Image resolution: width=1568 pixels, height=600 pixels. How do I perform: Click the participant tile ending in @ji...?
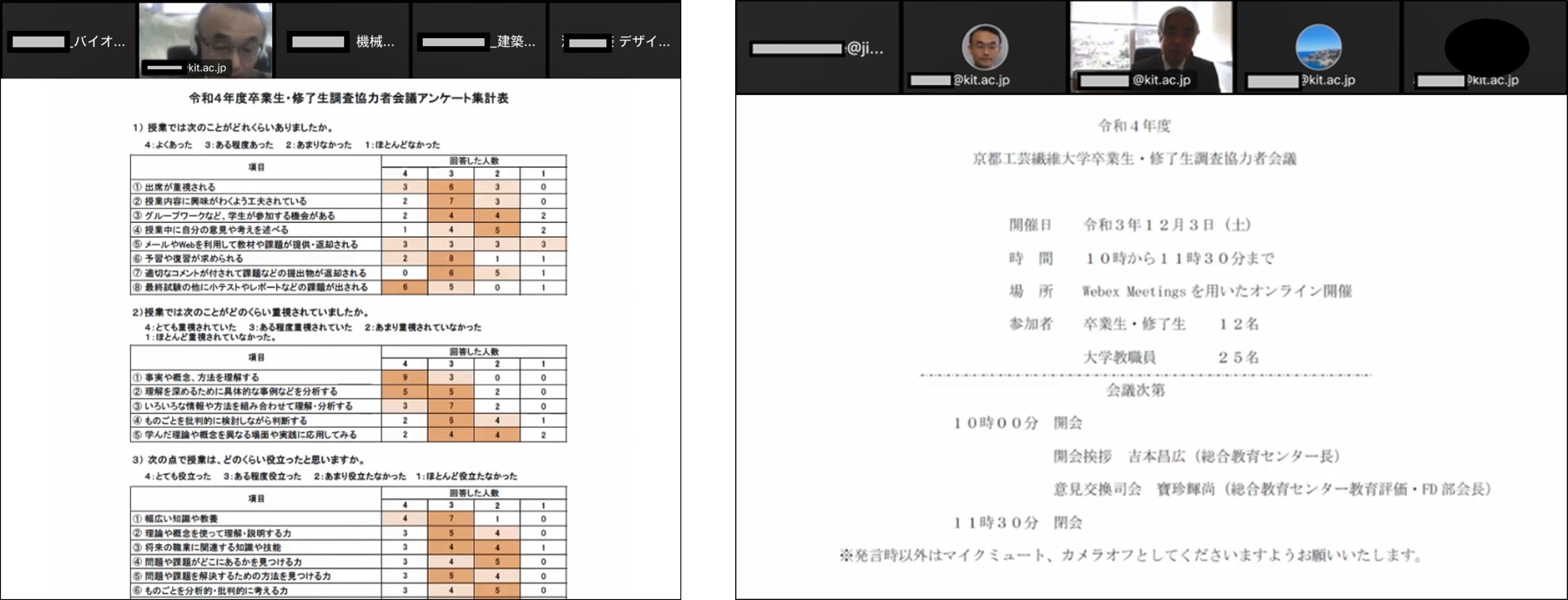[818, 48]
